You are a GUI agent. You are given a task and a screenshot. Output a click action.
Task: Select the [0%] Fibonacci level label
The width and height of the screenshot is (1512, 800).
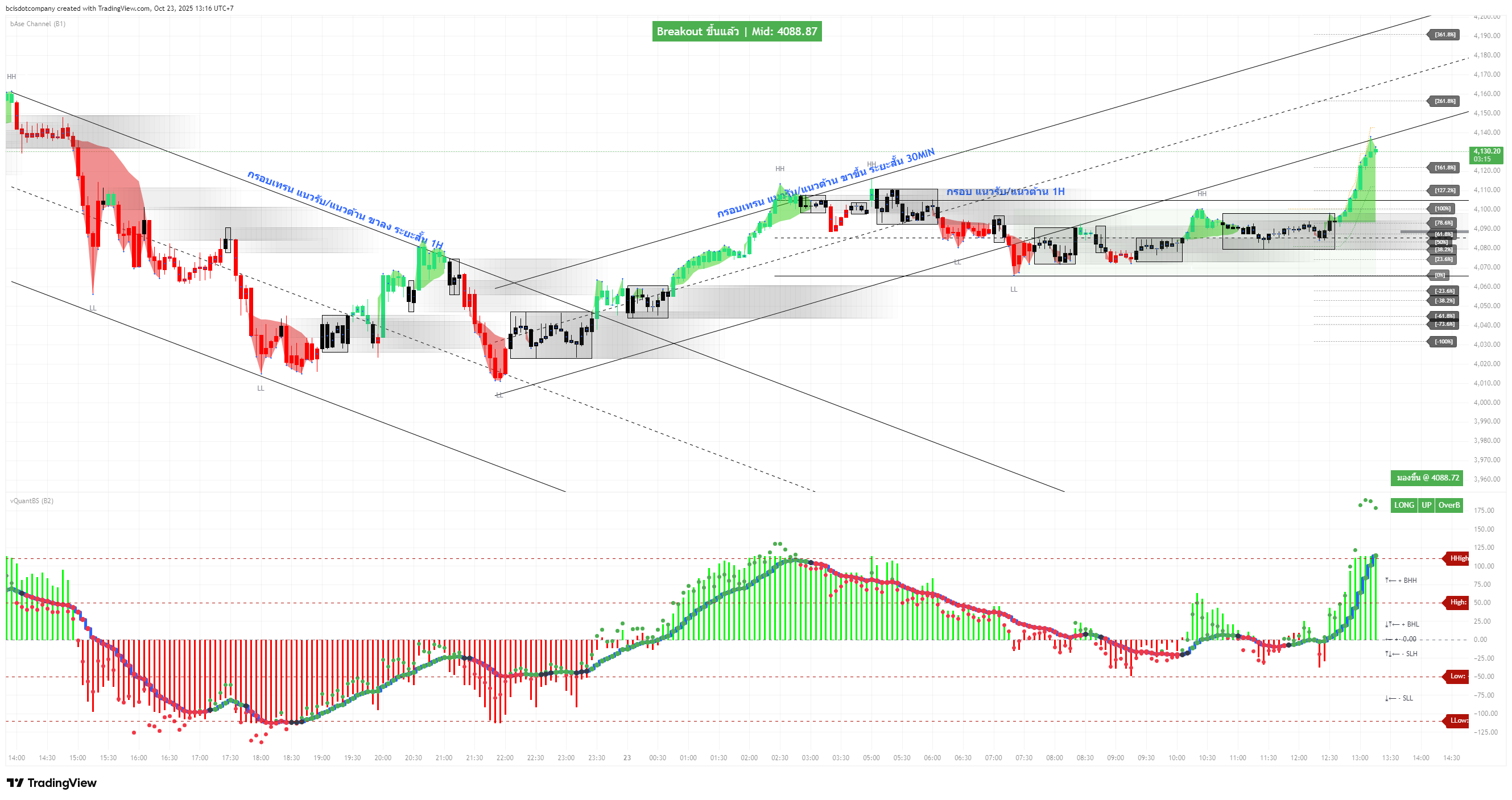click(1440, 275)
